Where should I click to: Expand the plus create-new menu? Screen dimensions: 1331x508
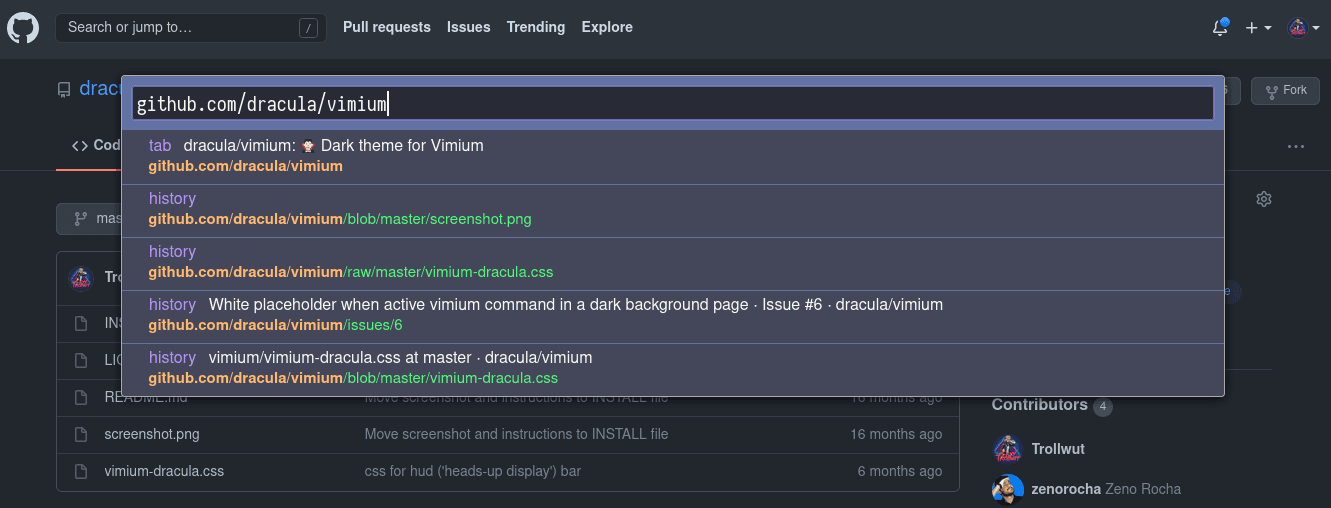[1258, 28]
